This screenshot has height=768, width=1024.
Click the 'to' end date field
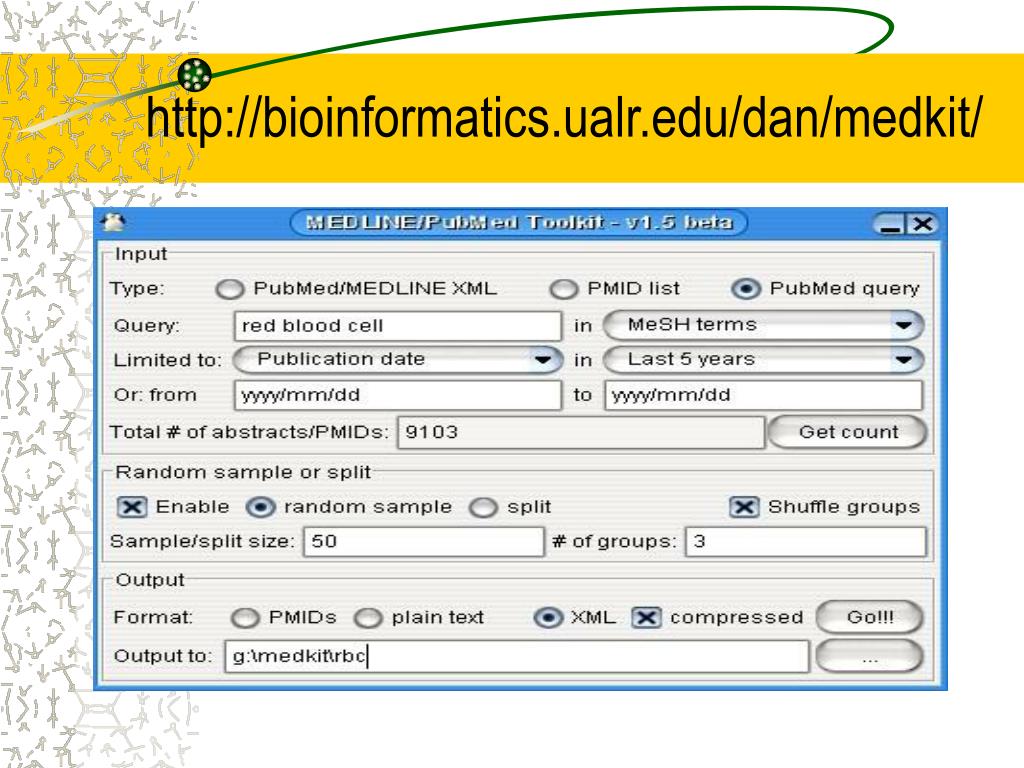[x=763, y=396]
